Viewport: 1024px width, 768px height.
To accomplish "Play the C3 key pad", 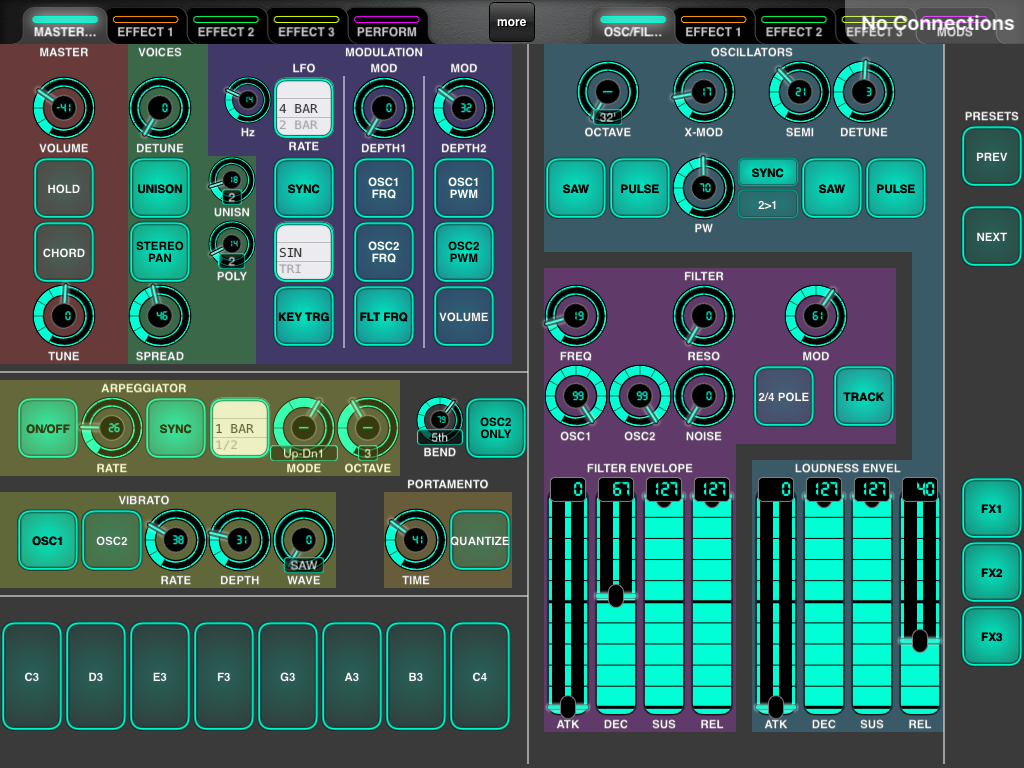I will click(31, 676).
